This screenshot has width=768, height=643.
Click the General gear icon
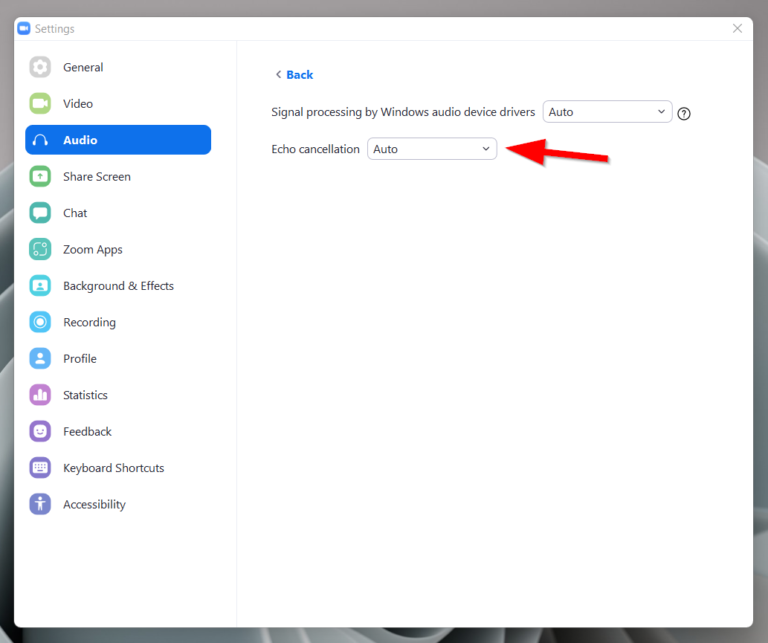[40, 67]
